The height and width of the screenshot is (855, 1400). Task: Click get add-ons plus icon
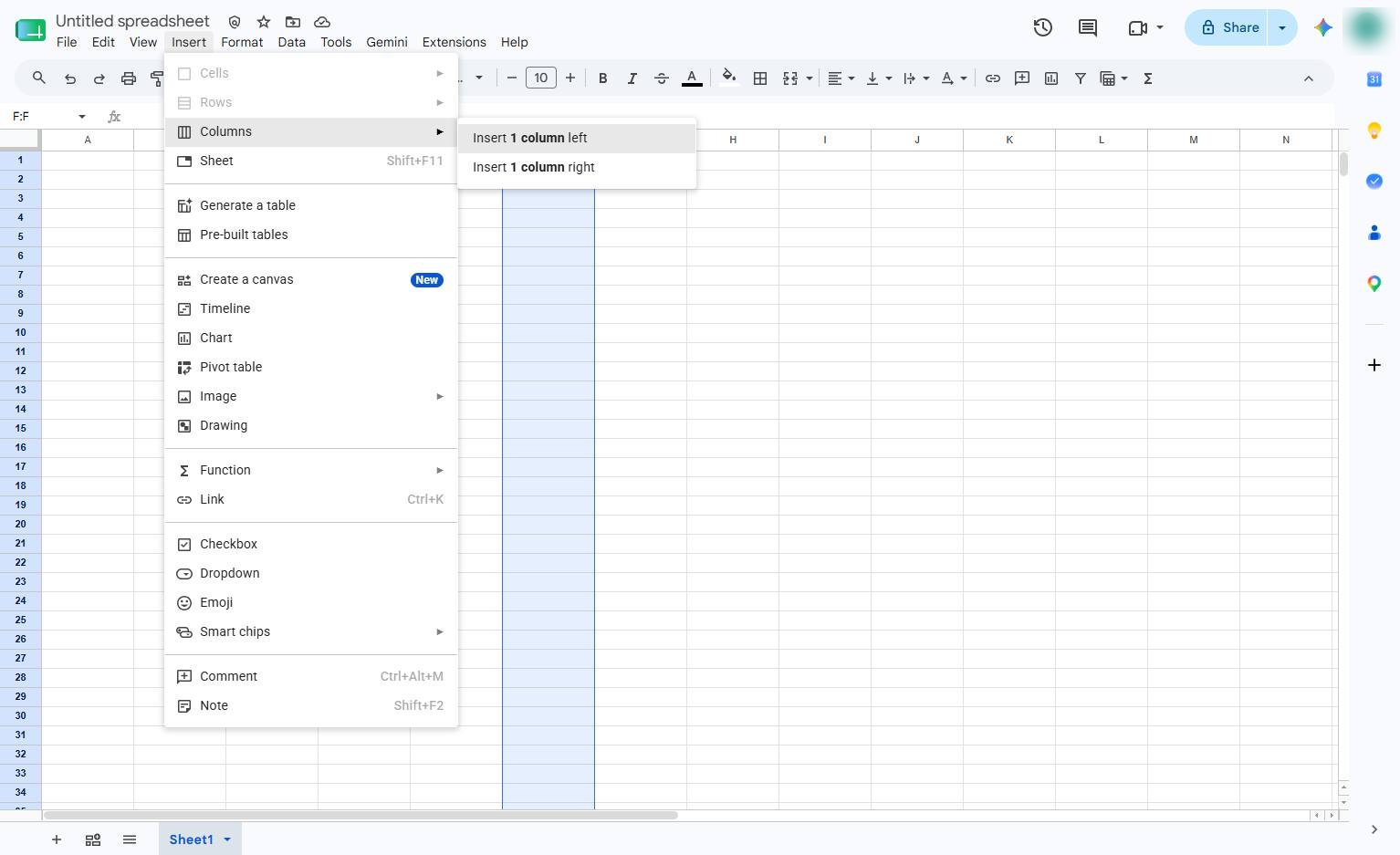tap(1374, 365)
